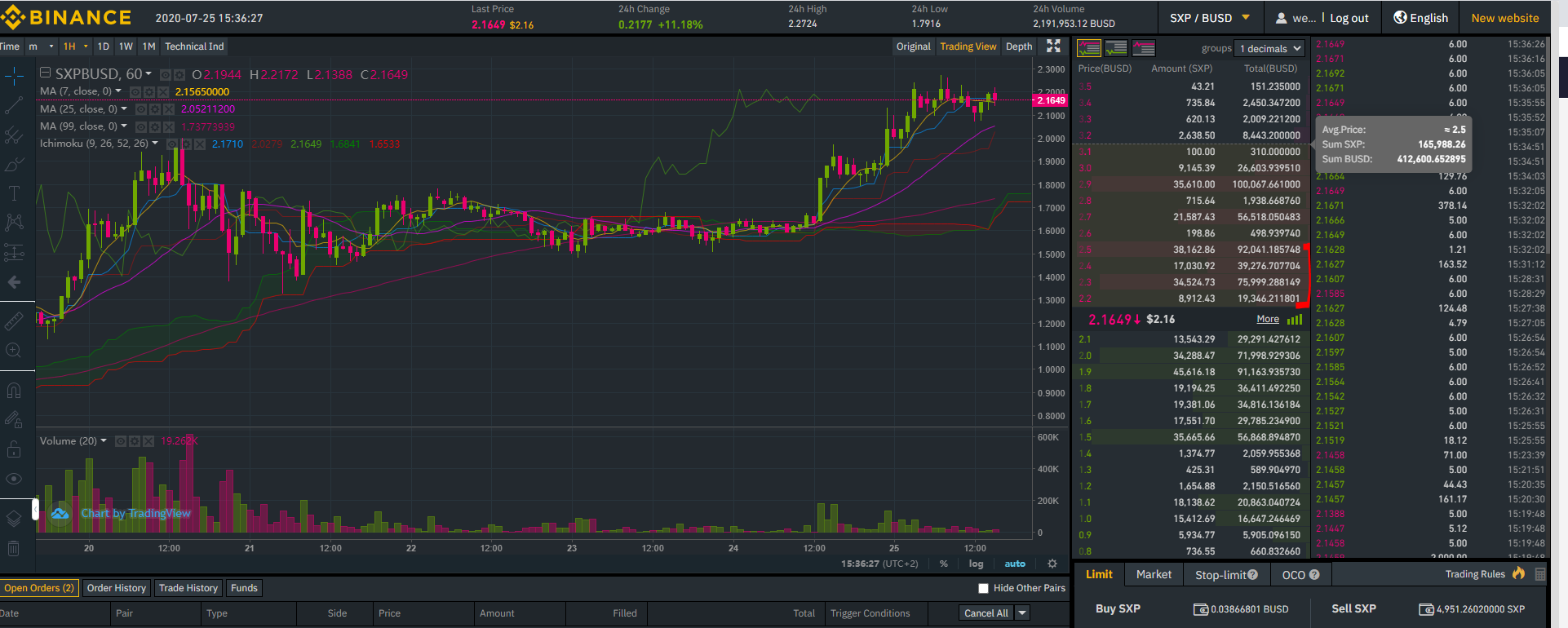Image resolution: width=1568 pixels, height=628 pixels.
Task: Click the calculator icon beside Trading Rules
Action: pos(1540,574)
